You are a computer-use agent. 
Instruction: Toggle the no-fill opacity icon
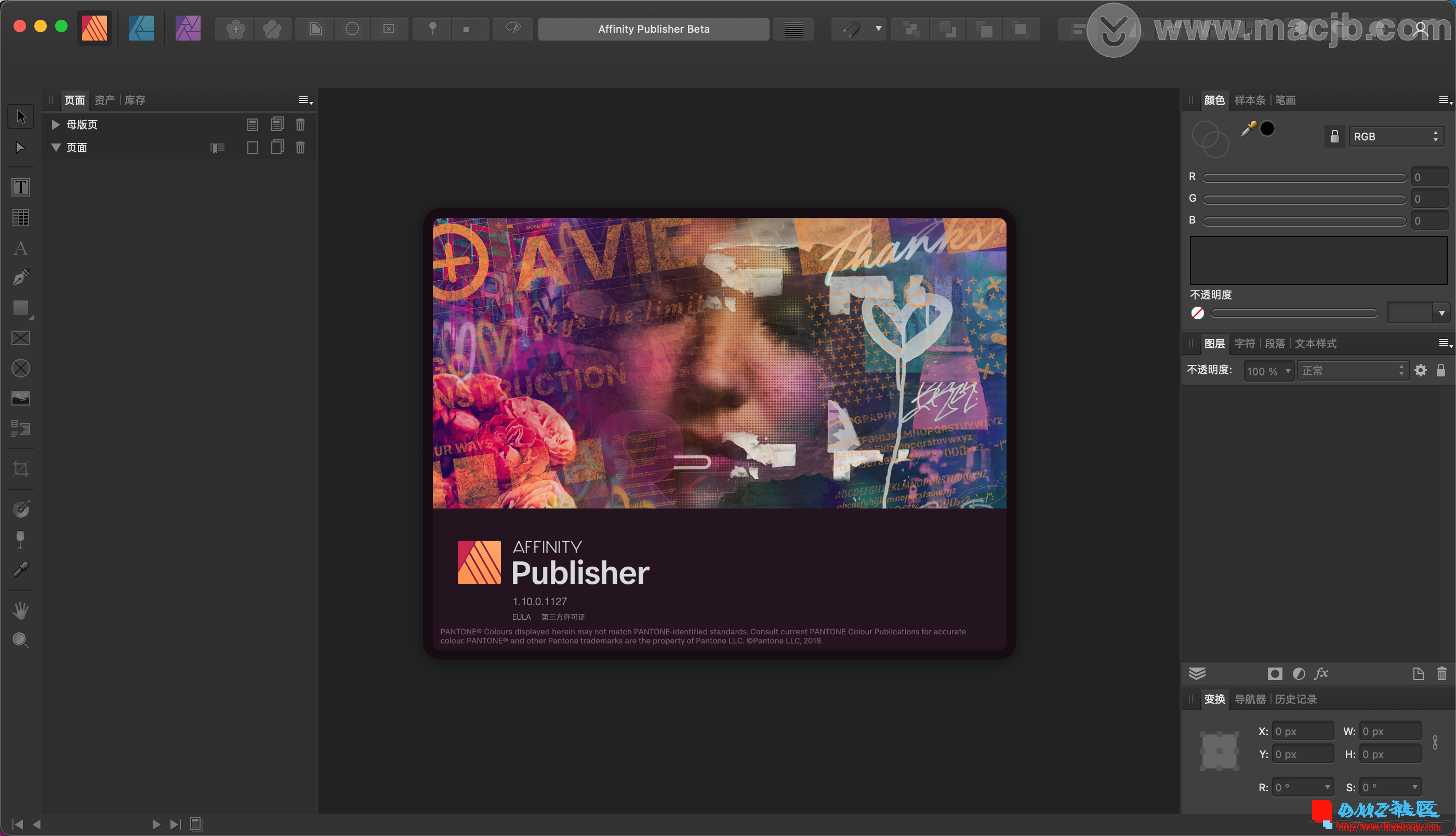[1197, 313]
